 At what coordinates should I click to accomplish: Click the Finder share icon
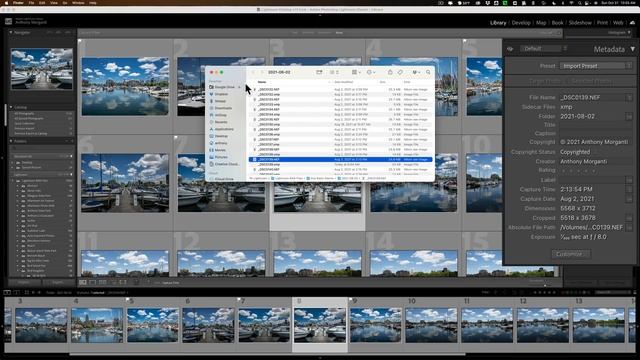pos(390,72)
